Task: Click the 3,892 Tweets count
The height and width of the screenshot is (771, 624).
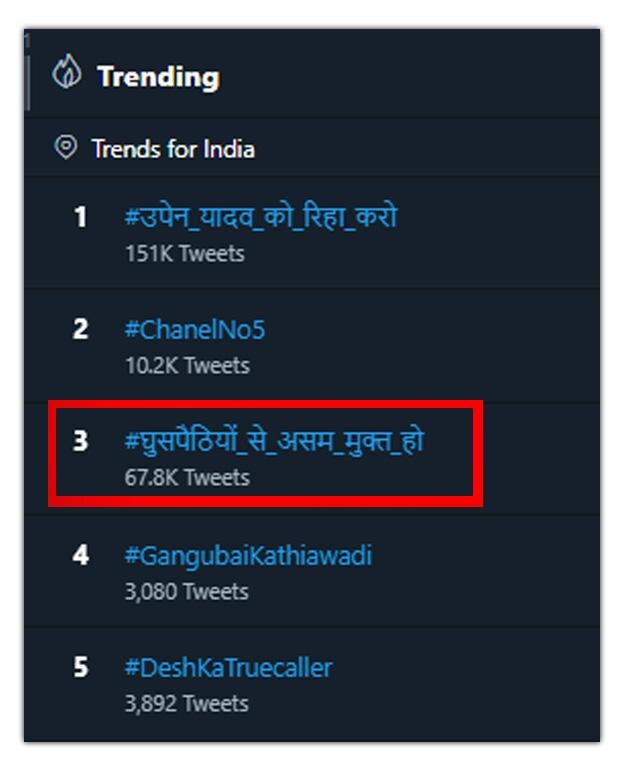Action: (187, 703)
